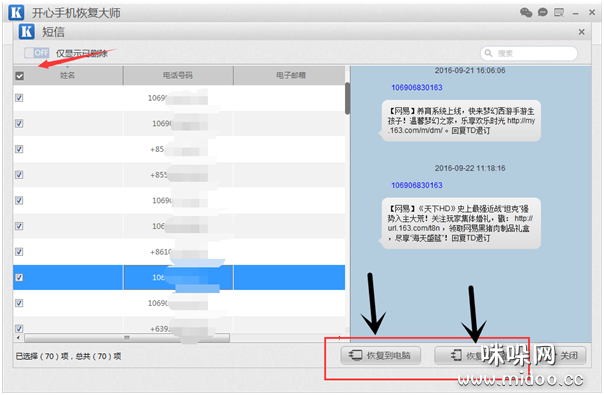Viewport: 604px width, 395px height.
Task: Uncheck the second row checkbox in list
Action: pyautogui.click(x=19, y=123)
